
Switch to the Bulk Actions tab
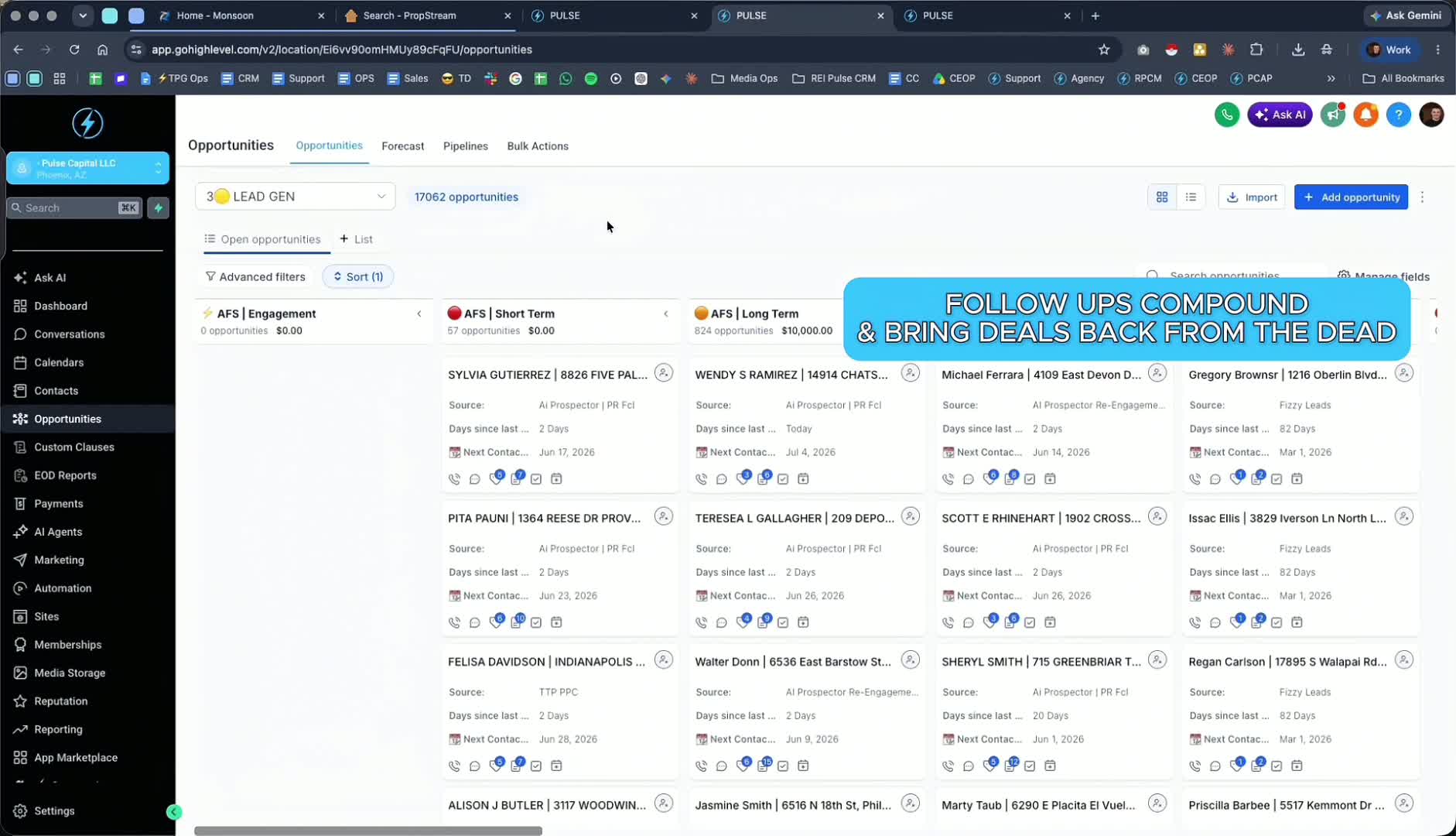point(538,146)
